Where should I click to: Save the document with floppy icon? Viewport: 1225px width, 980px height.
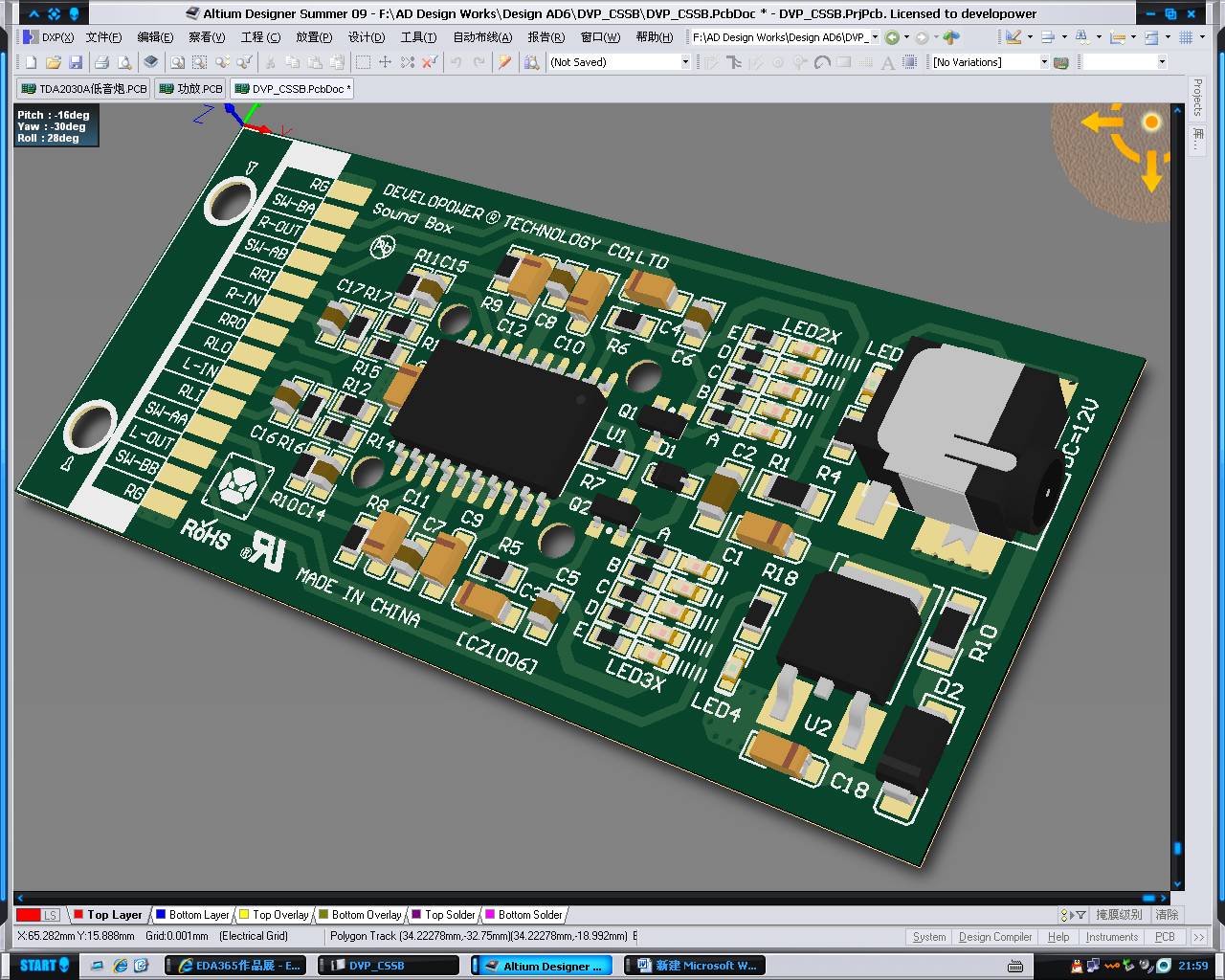tap(76, 62)
